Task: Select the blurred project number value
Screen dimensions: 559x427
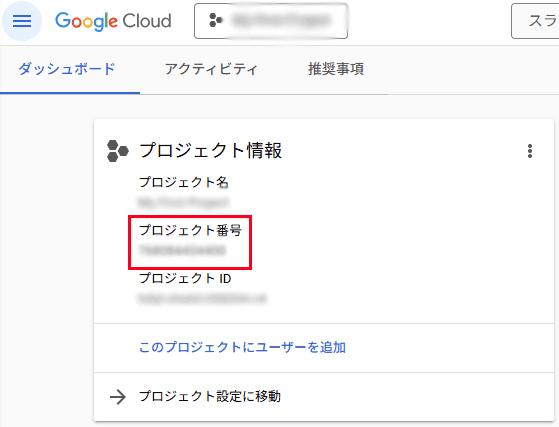Action: 182,250
